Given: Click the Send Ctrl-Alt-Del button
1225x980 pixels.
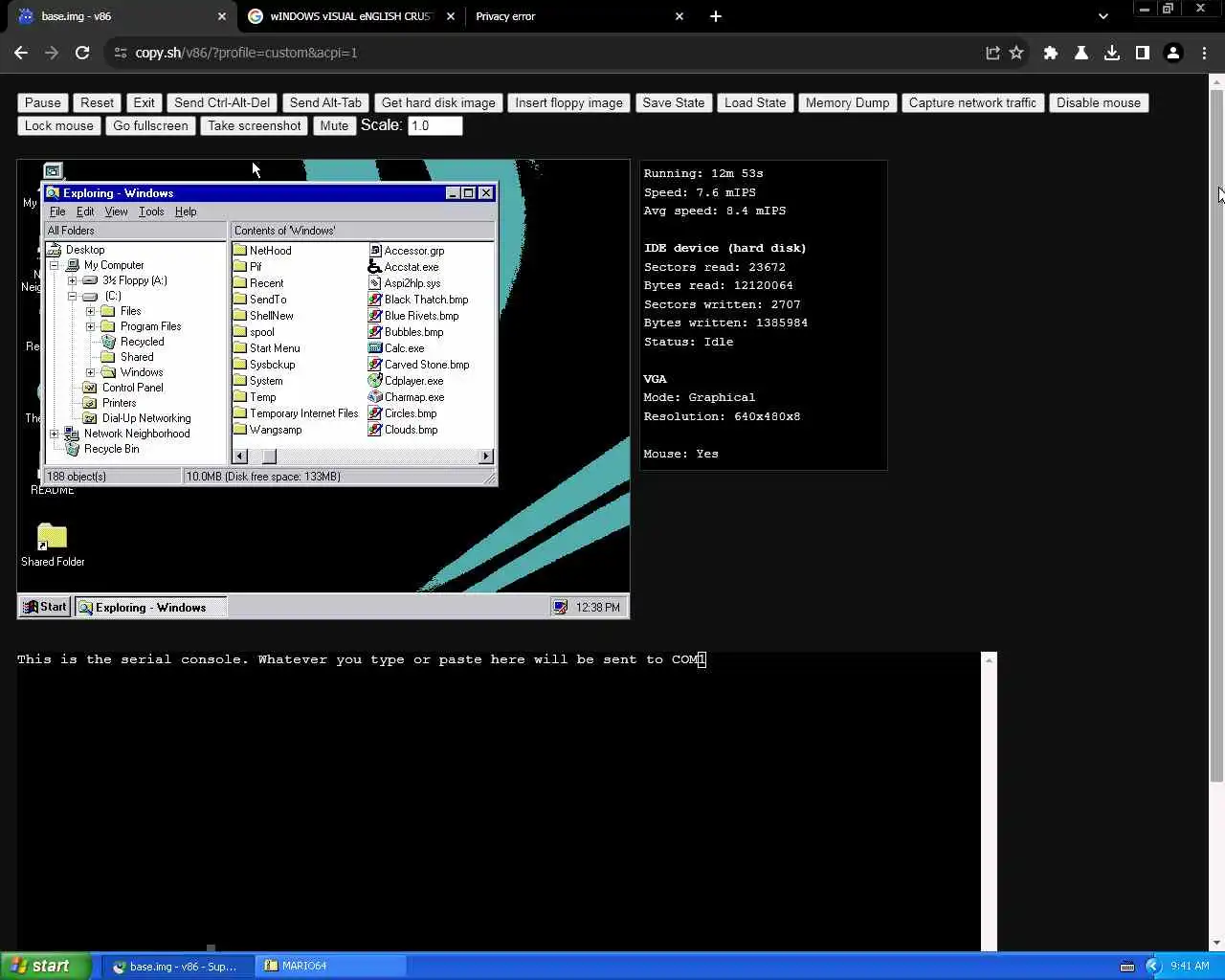Looking at the screenshot, I should pyautogui.click(x=222, y=102).
